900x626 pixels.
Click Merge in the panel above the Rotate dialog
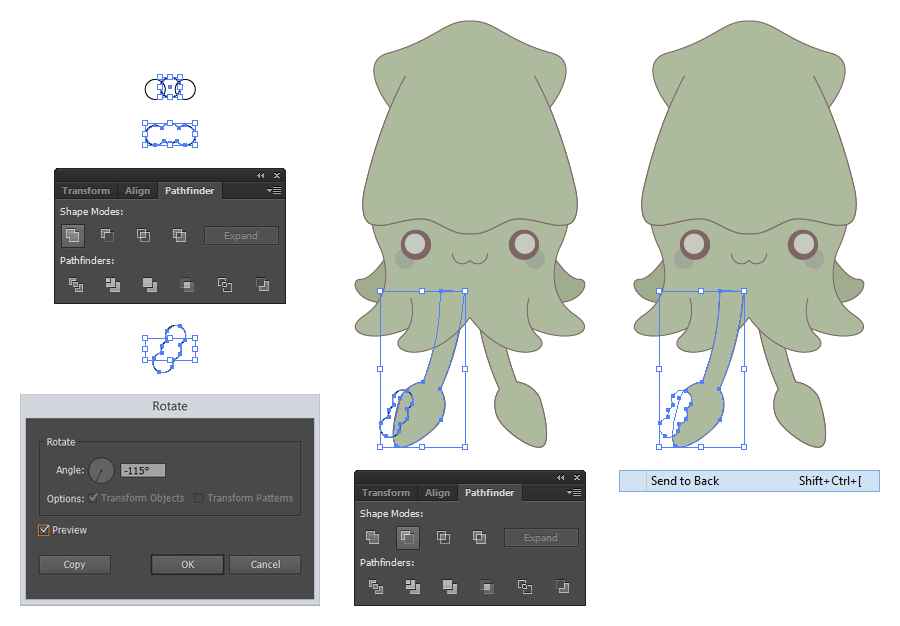coord(150,285)
